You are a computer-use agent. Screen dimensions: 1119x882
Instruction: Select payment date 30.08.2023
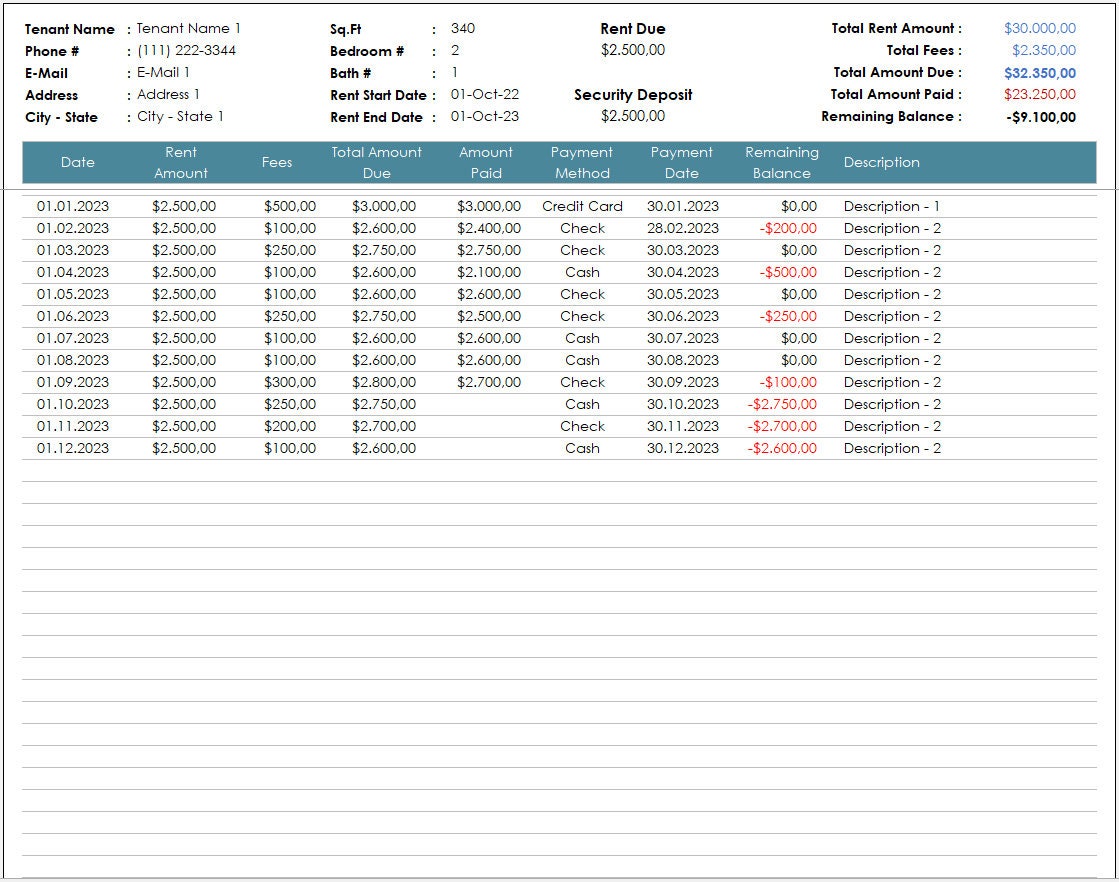click(683, 360)
